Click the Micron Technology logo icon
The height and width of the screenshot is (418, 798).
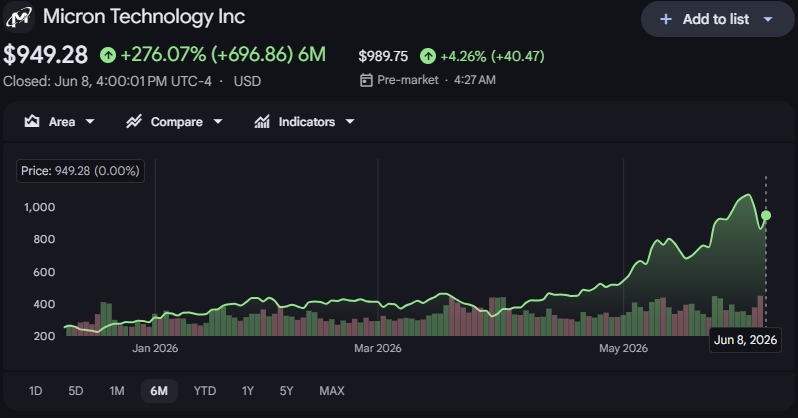19,18
